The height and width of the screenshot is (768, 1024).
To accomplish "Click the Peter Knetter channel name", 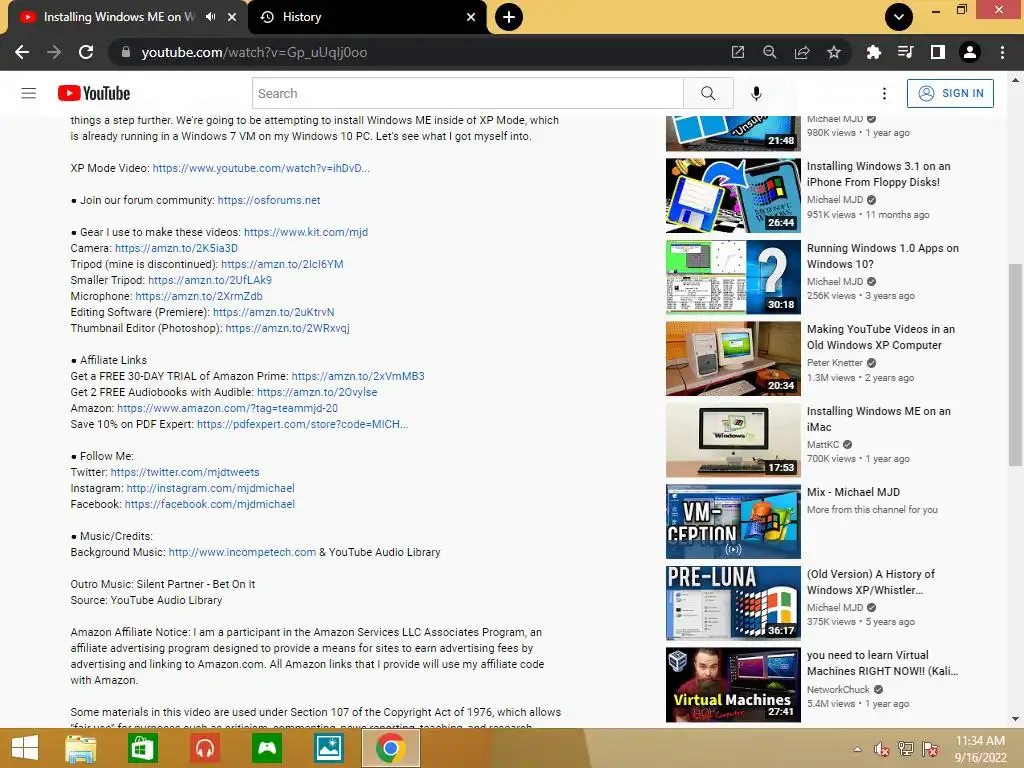I will 835,362.
